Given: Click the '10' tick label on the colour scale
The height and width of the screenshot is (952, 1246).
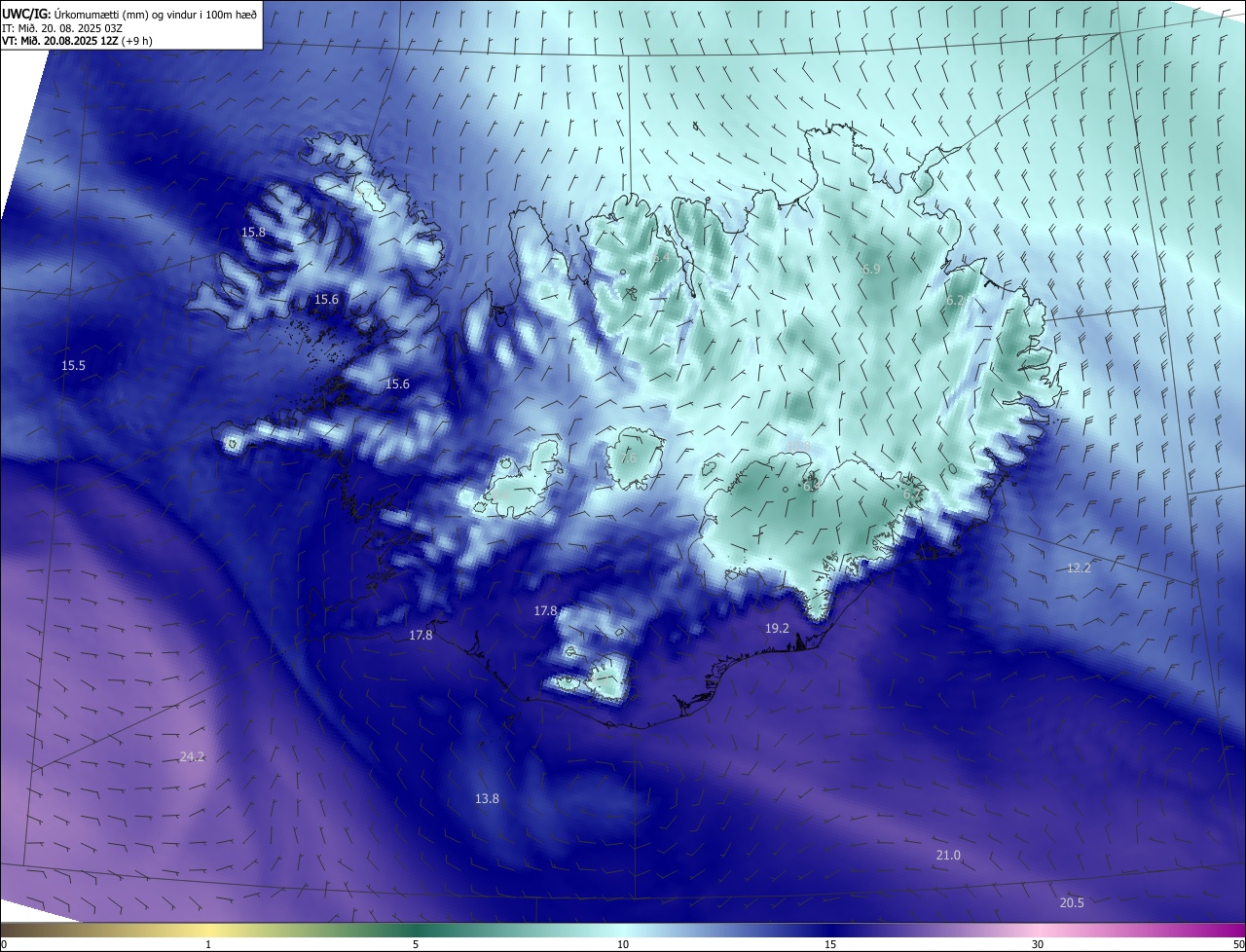Looking at the screenshot, I should 623,944.
